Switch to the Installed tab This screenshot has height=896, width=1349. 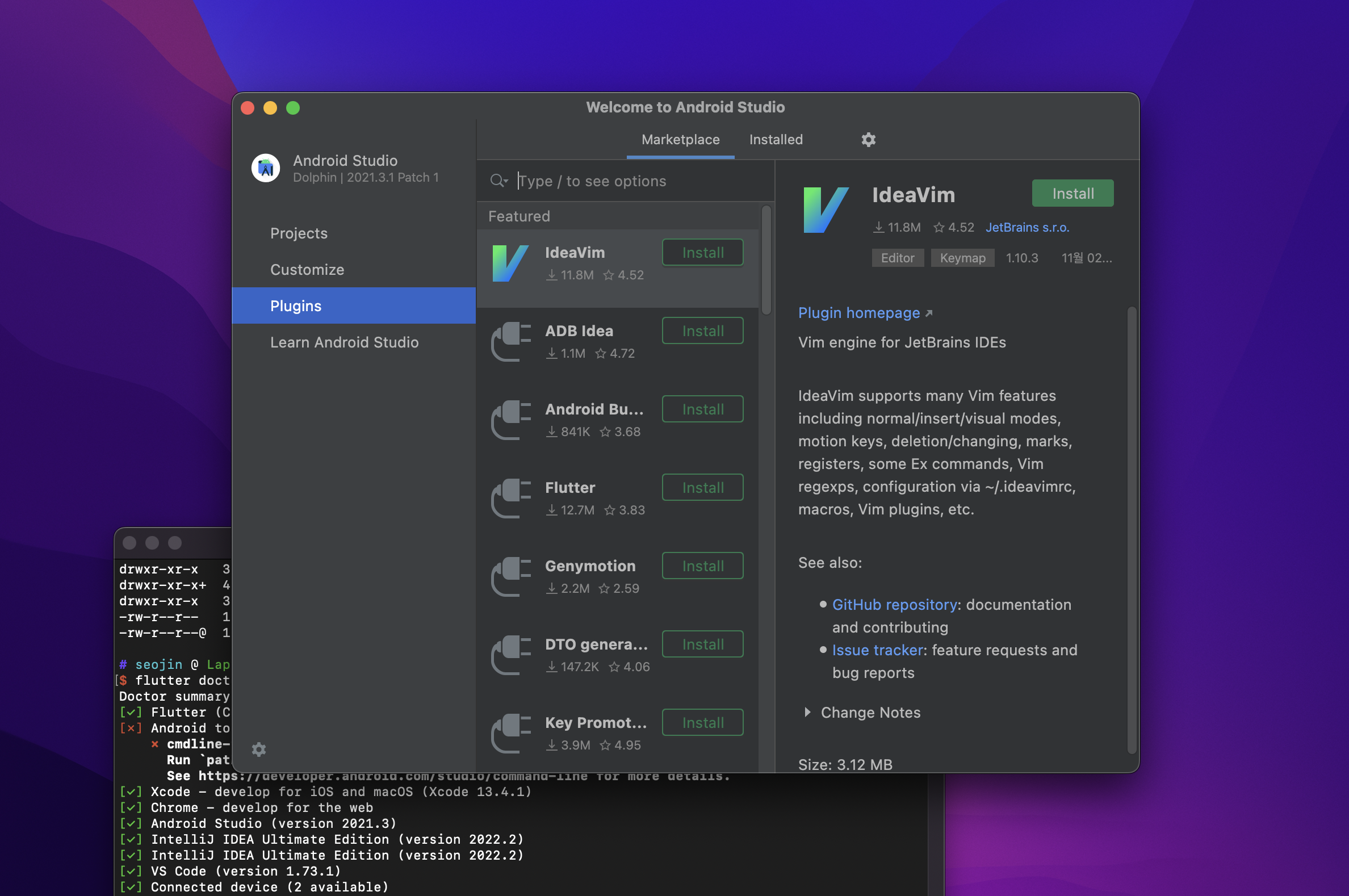coord(776,140)
